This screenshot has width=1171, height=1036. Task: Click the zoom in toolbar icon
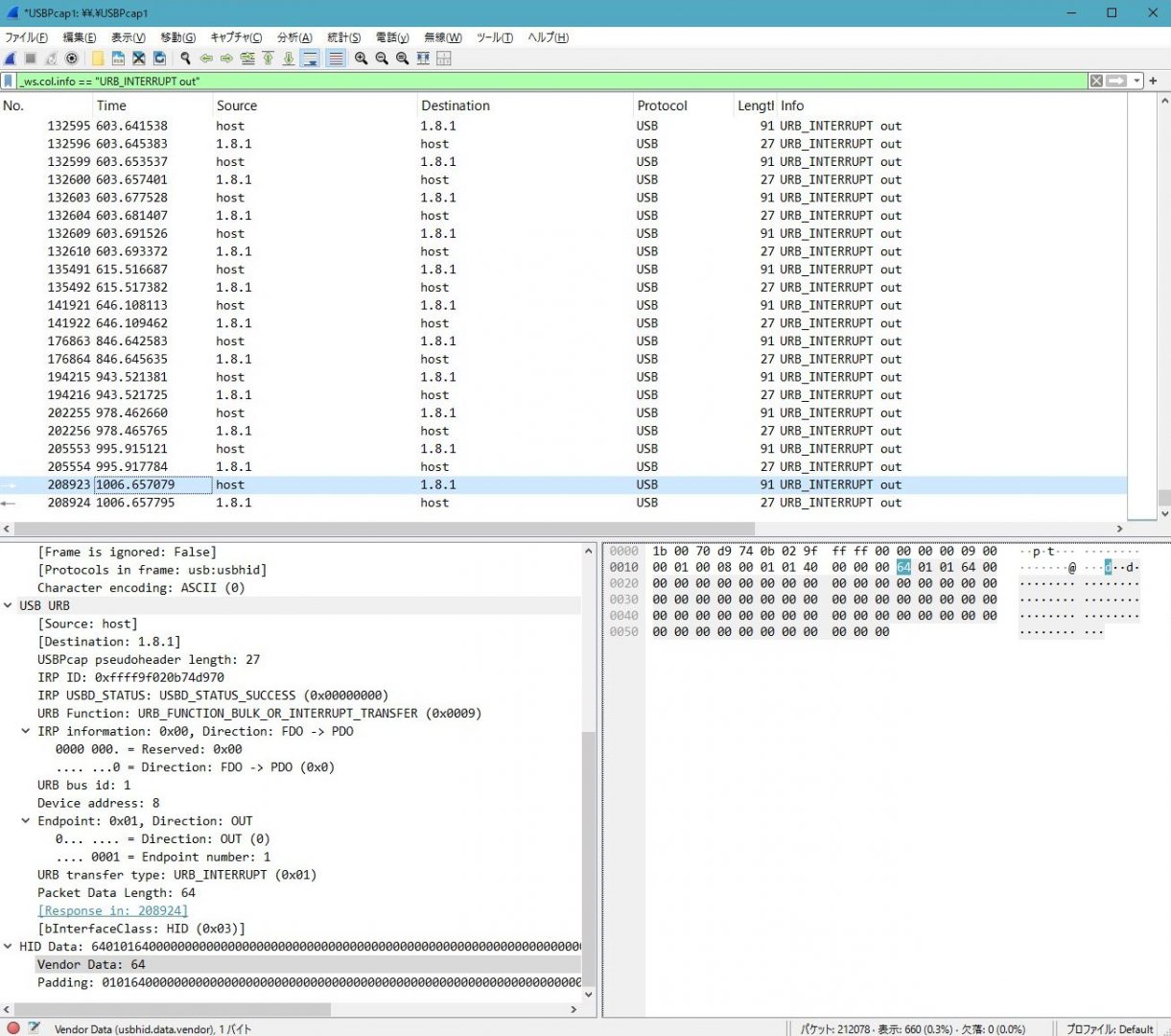361,59
